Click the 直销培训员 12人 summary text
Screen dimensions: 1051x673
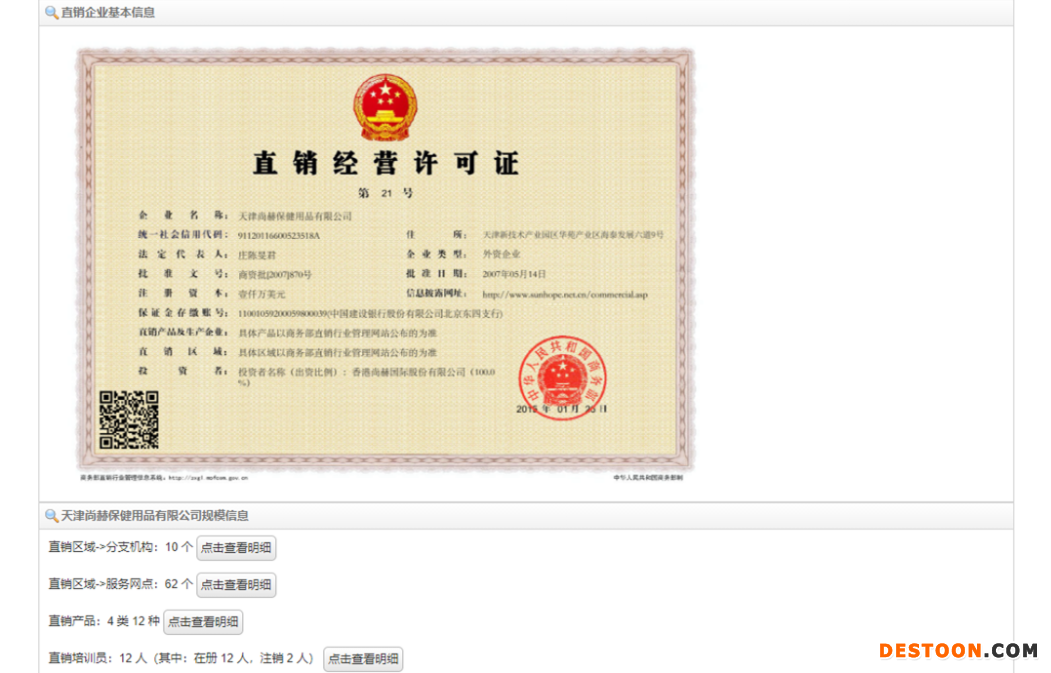pos(181,659)
